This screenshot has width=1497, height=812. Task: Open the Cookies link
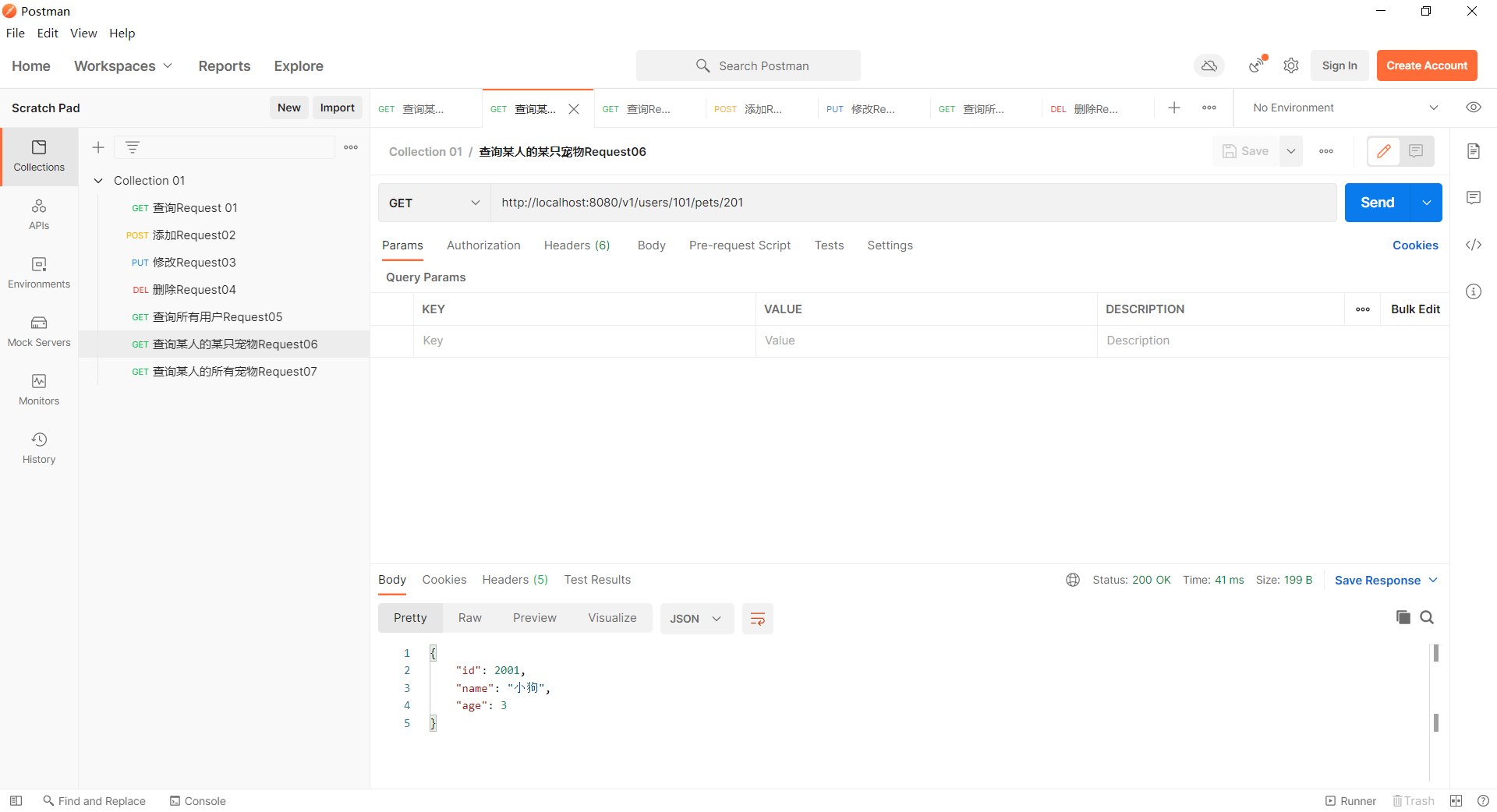1415,245
